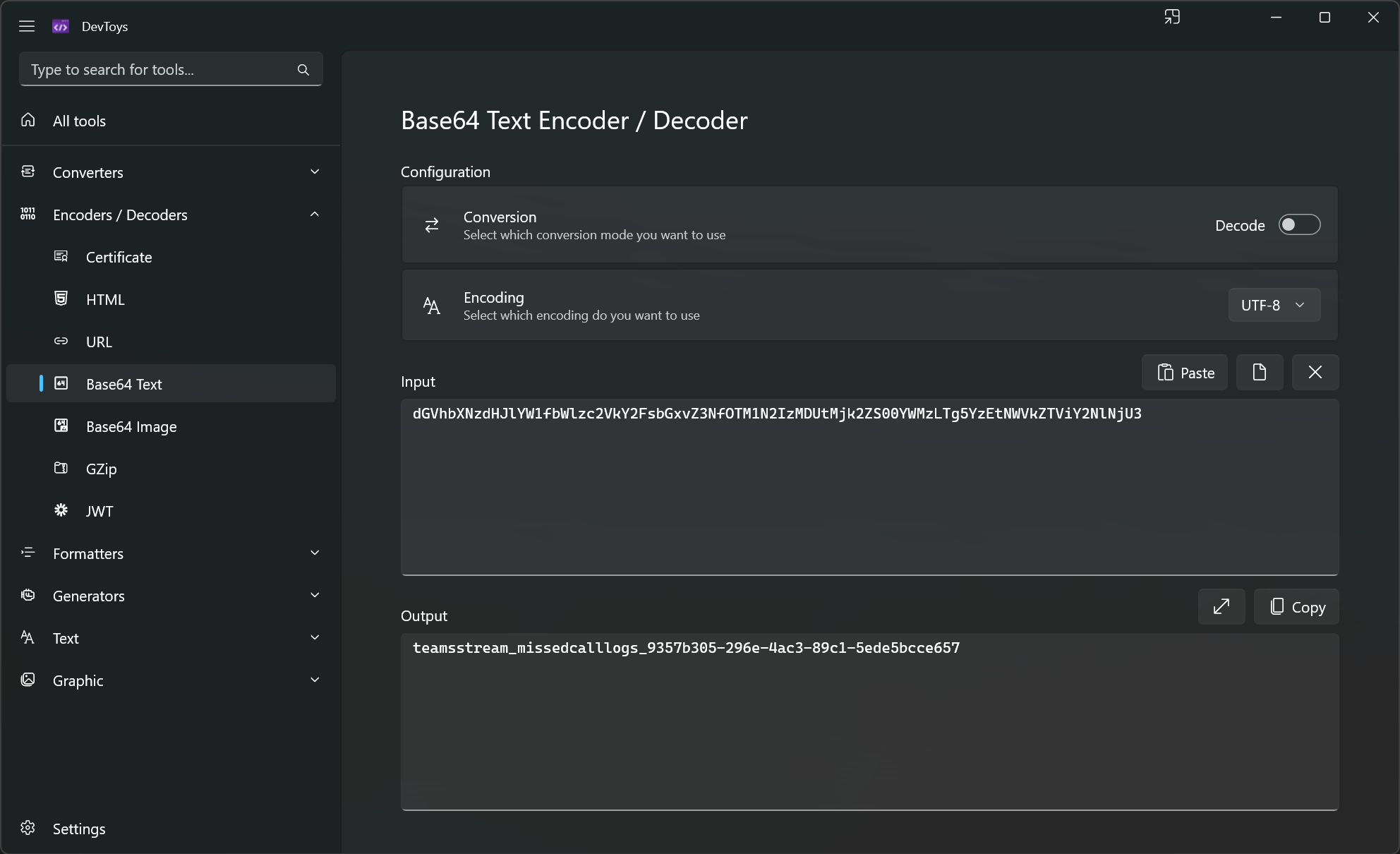This screenshot has width=1400, height=854.
Task: Click the Text category icon
Action: click(x=28, y=637)
